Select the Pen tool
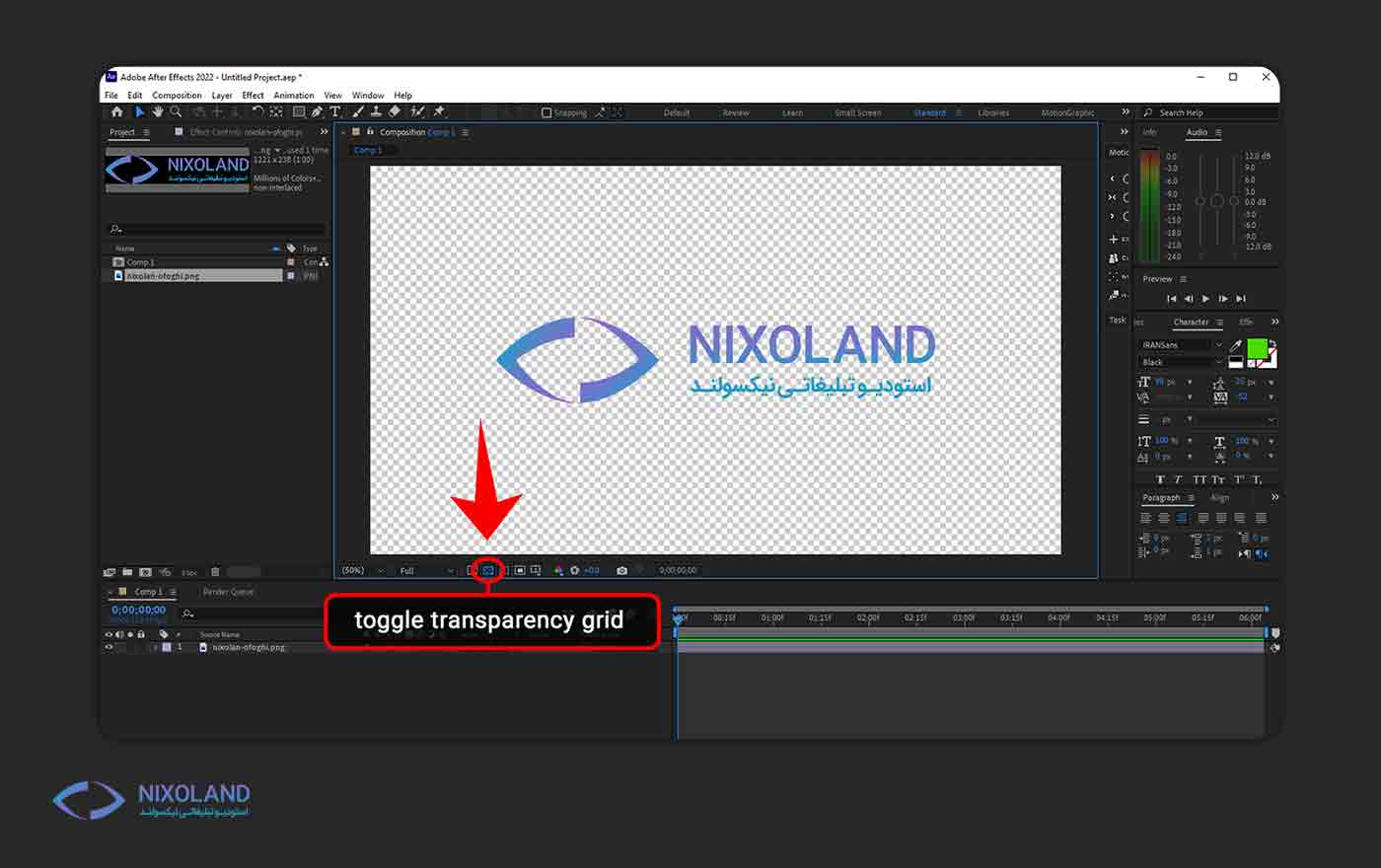This screenshot has width=1381, height=868. [317, 112]
